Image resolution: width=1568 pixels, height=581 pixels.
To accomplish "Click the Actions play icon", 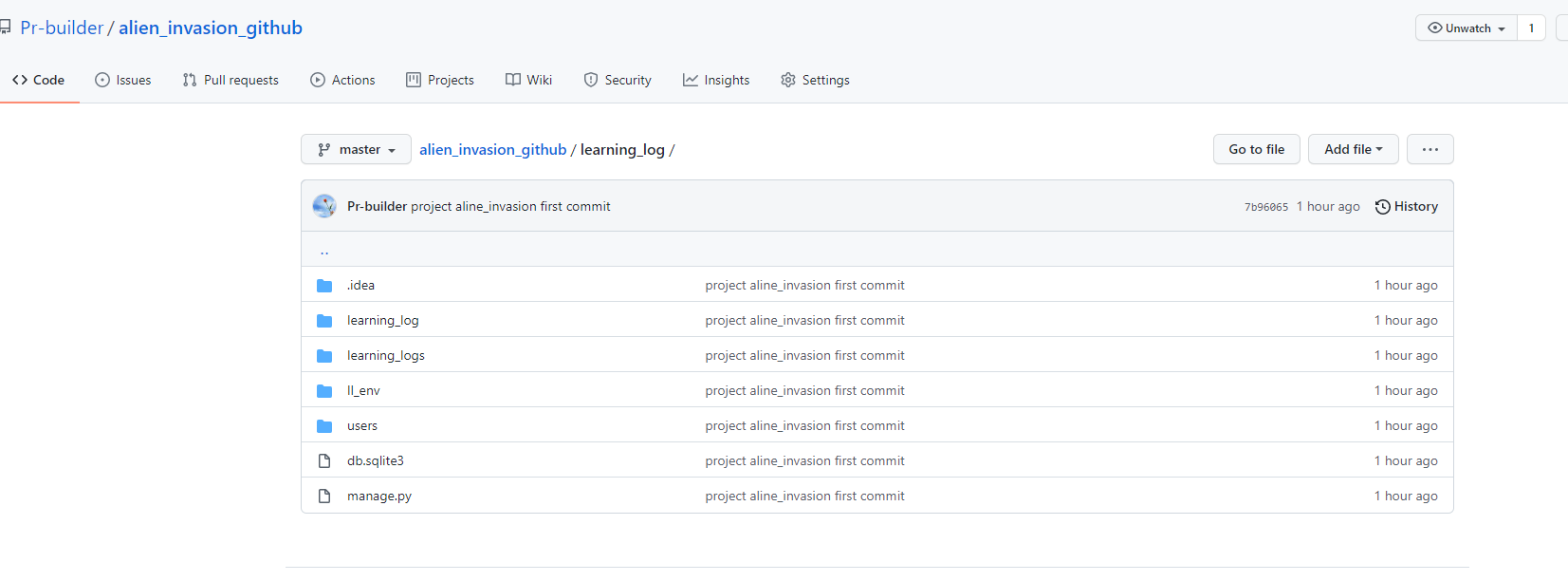I will click(x=318, y=80).
